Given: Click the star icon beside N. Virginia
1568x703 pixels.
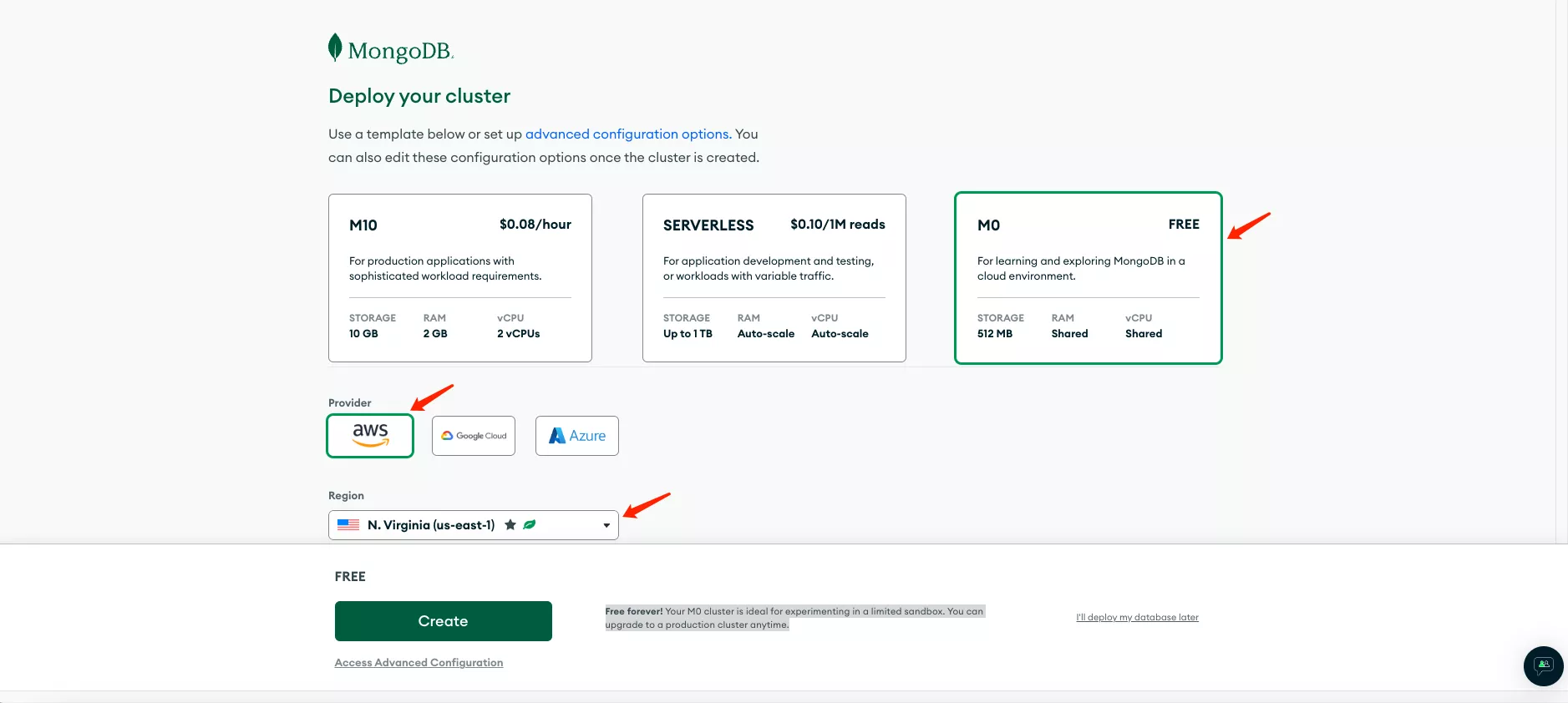Looking at the screenshot, I should [x=510, y=525].
